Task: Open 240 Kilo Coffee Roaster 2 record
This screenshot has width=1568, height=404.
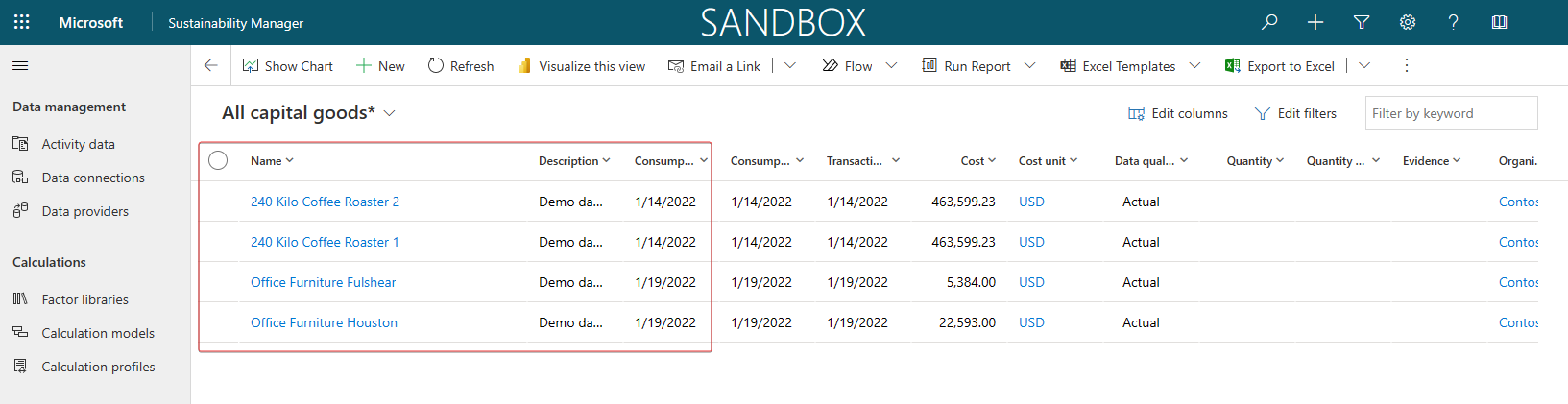Action: (325, 202)
